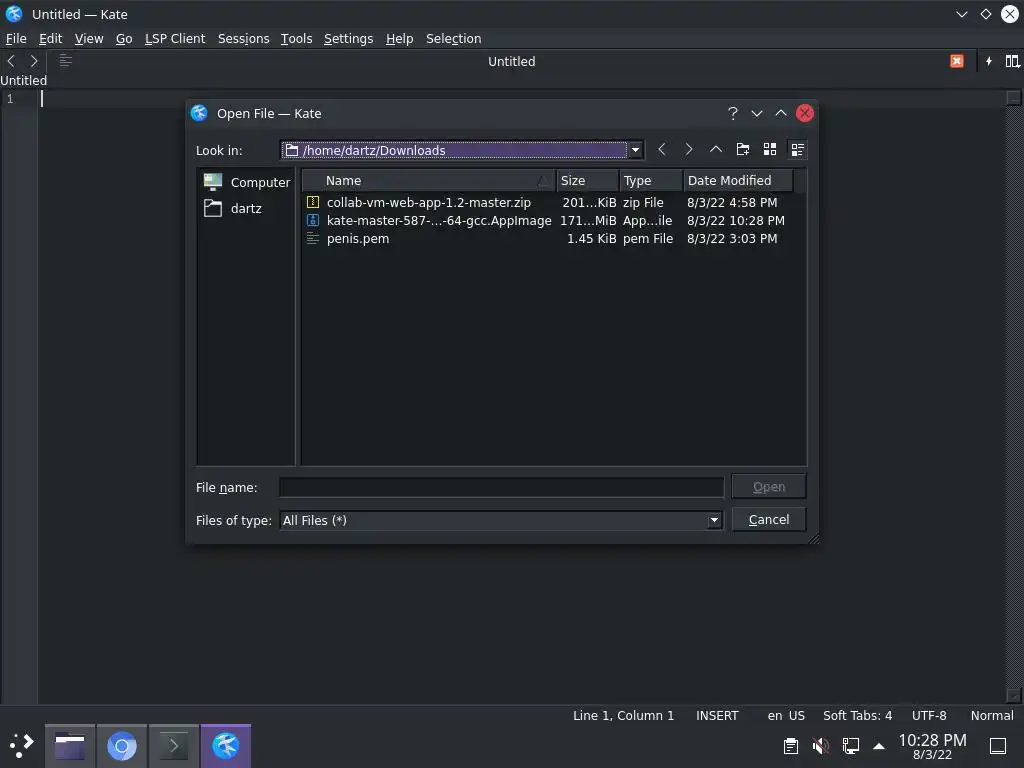This screenshot has height=768, width=1024.
Task: Open the Sessions menu
Action: (x=244, y=39)
